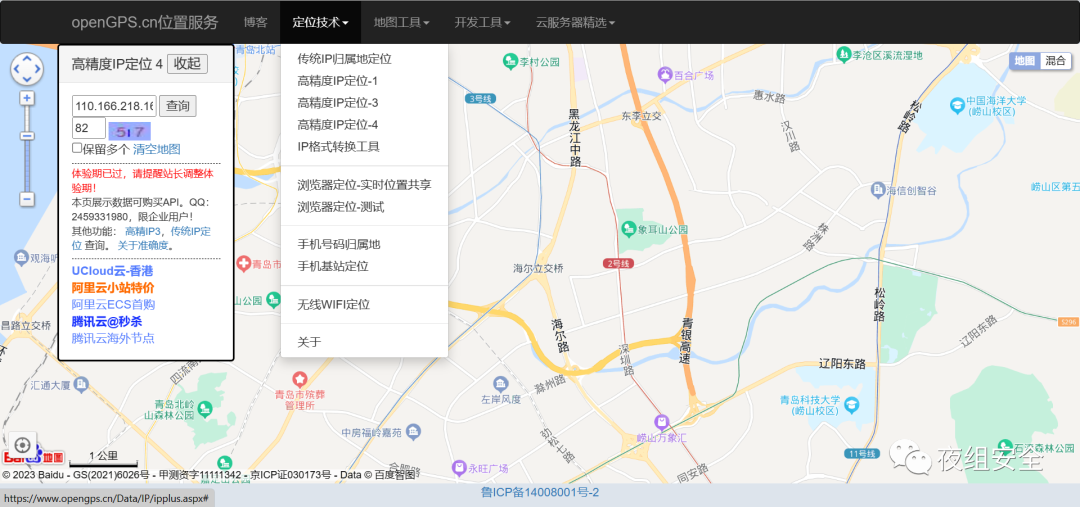
Task: Switch map to 混合 hybrid view
Action: tap(1055, 61)
